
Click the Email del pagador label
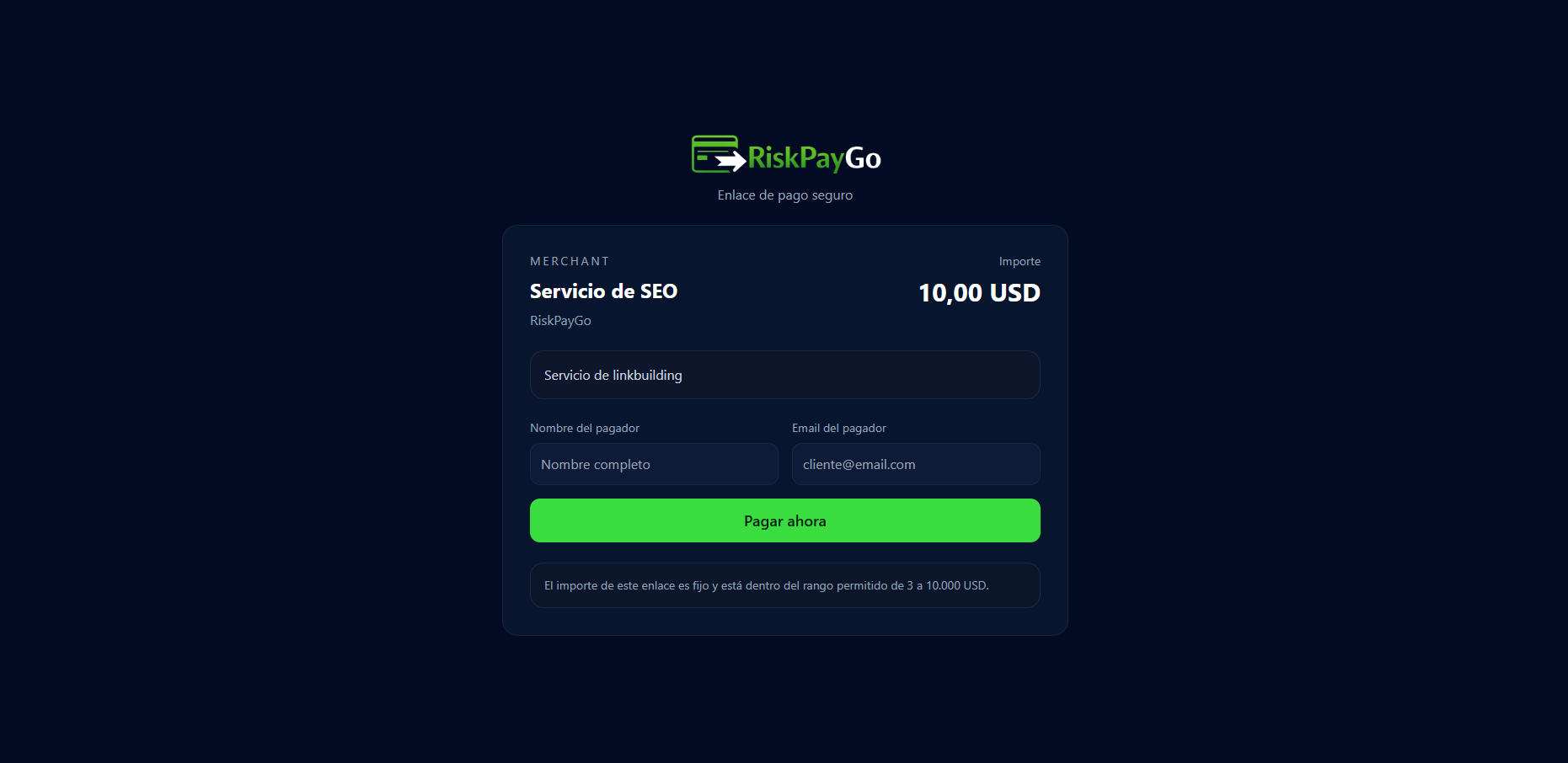pyautogui.click(x=839, y=428)
